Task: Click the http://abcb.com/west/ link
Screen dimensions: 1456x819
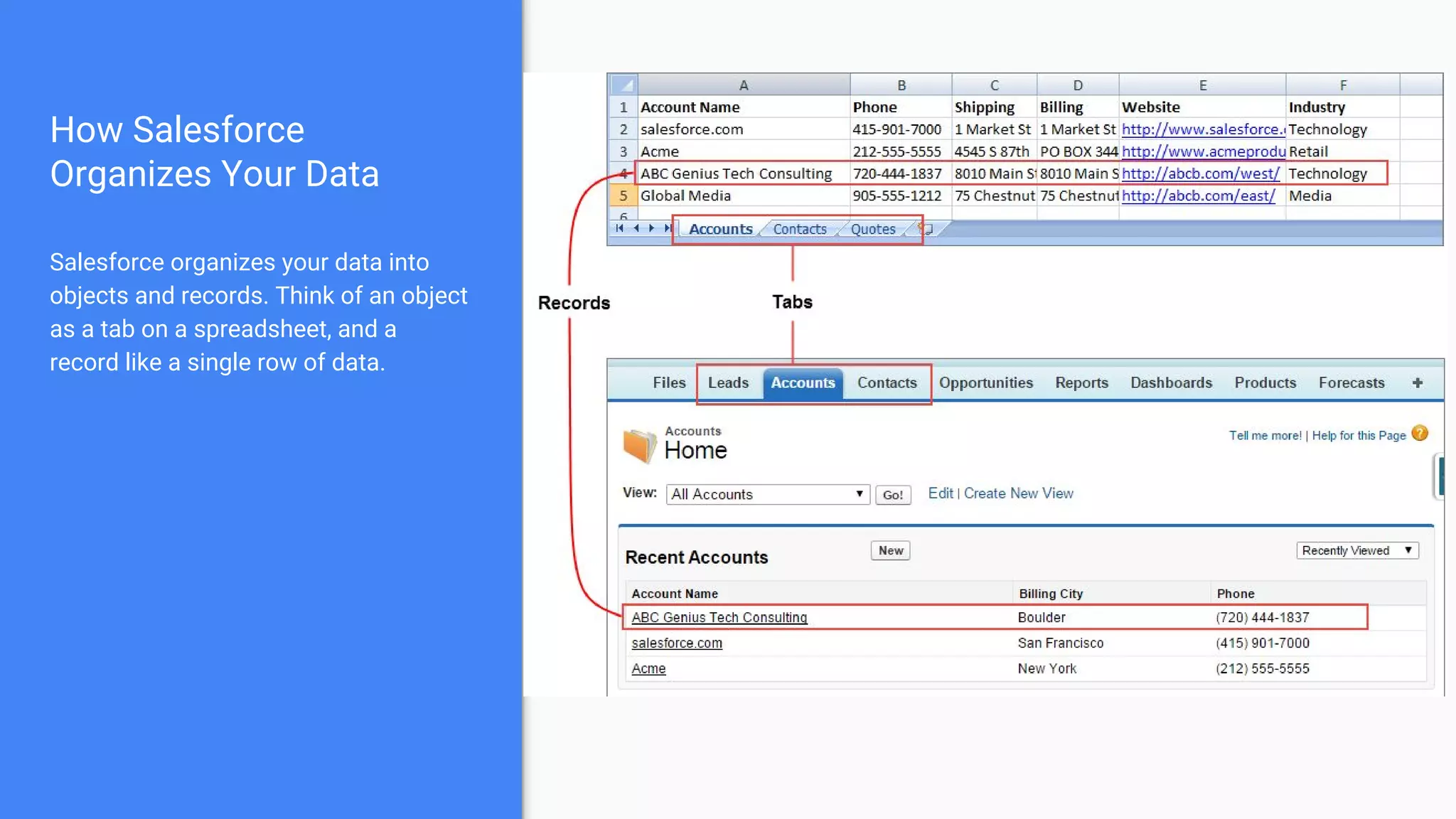Action: [1200, 173]
